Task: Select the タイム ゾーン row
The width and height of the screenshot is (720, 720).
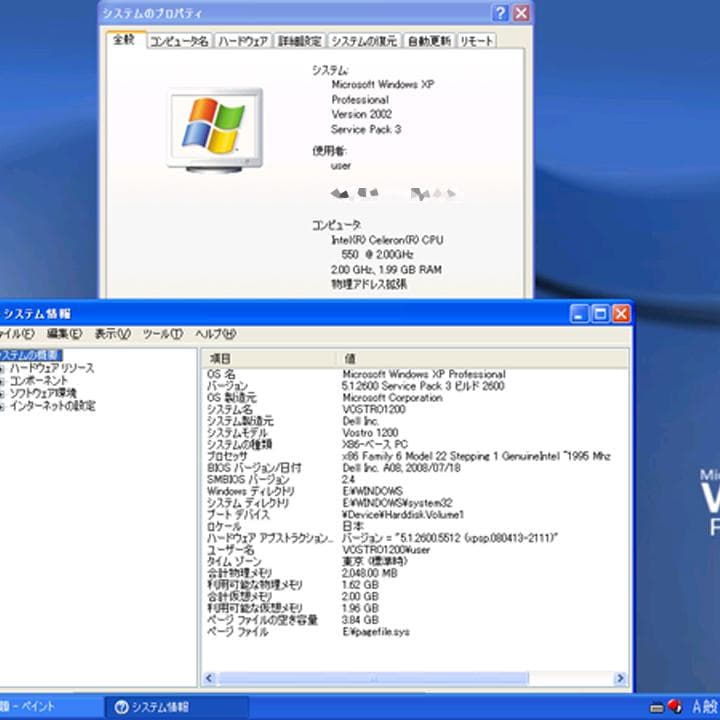Action: pyautogui.click(x=415, y=562)
